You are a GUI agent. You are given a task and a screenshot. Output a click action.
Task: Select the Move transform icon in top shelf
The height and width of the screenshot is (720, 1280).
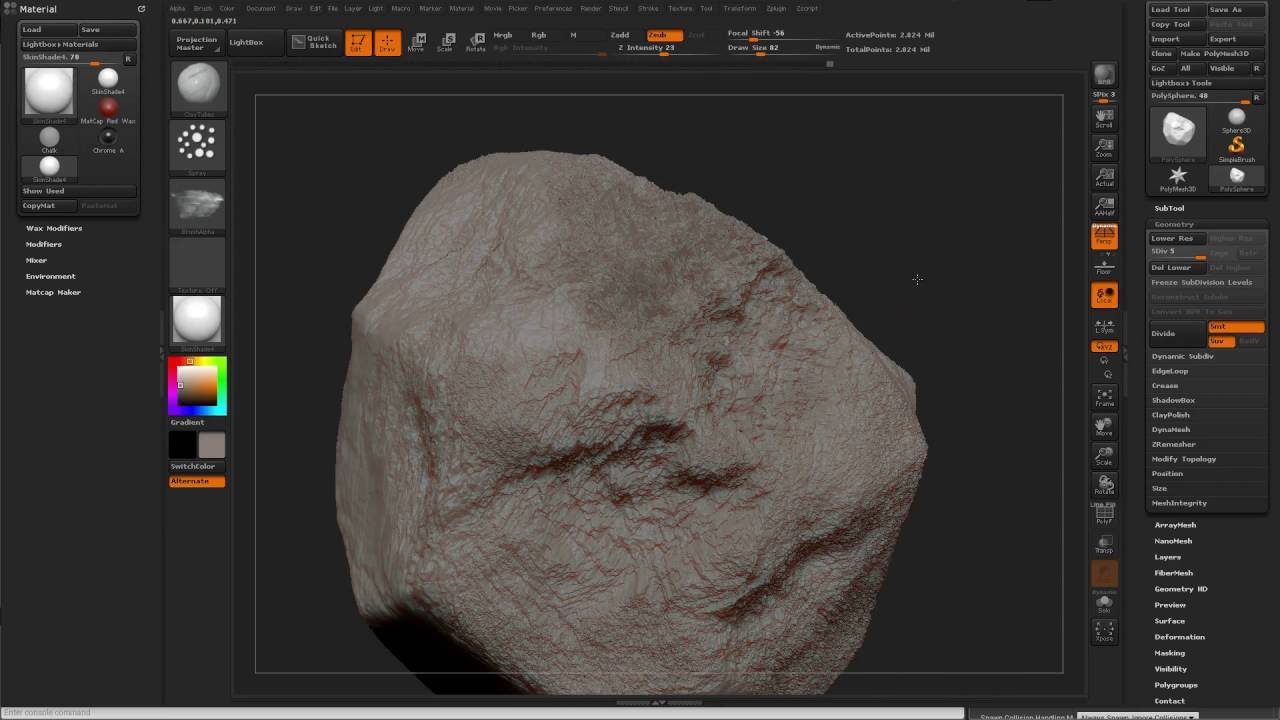[x=416, y=43]
